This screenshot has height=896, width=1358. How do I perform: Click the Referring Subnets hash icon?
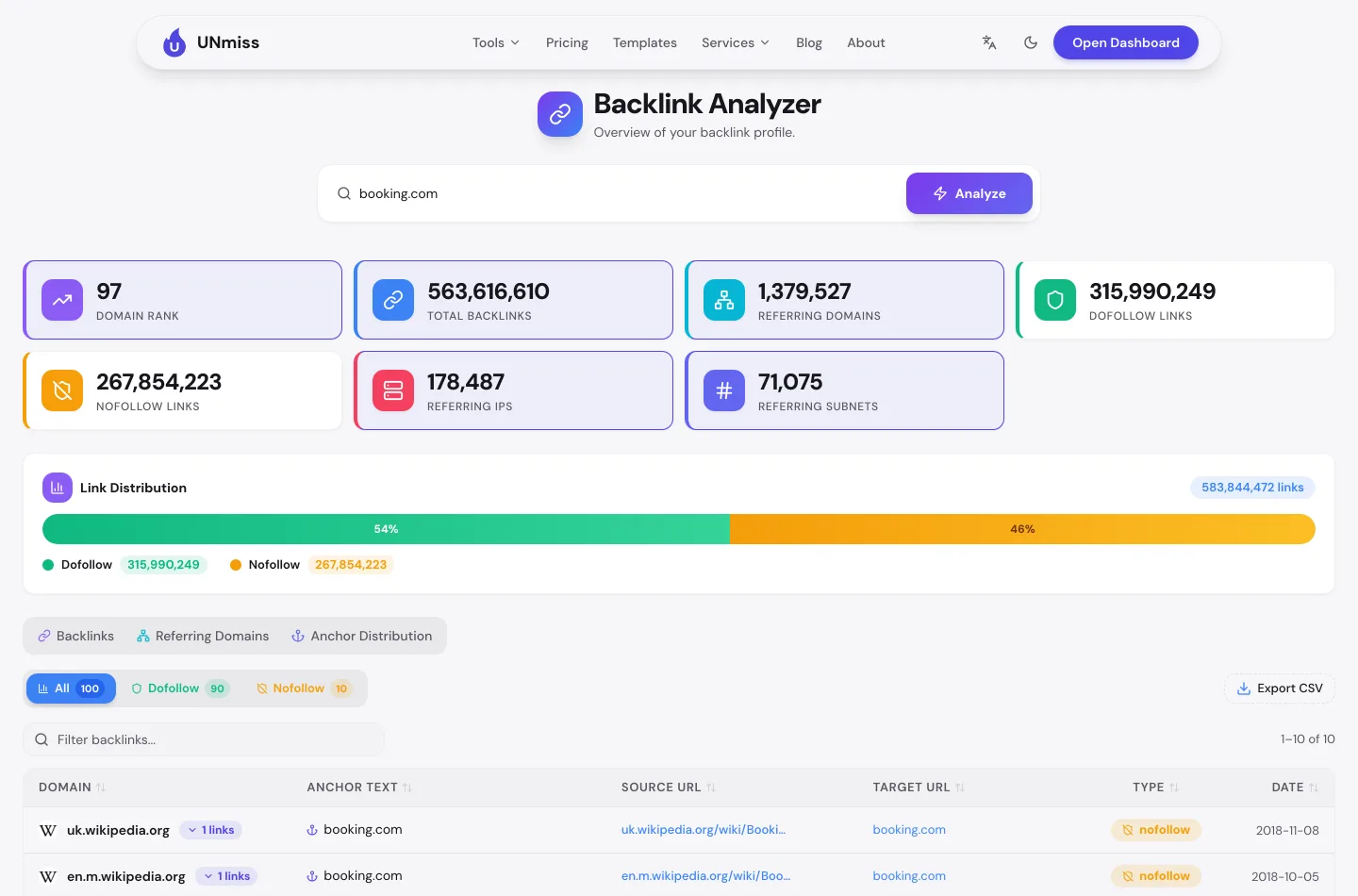[724, 390]
